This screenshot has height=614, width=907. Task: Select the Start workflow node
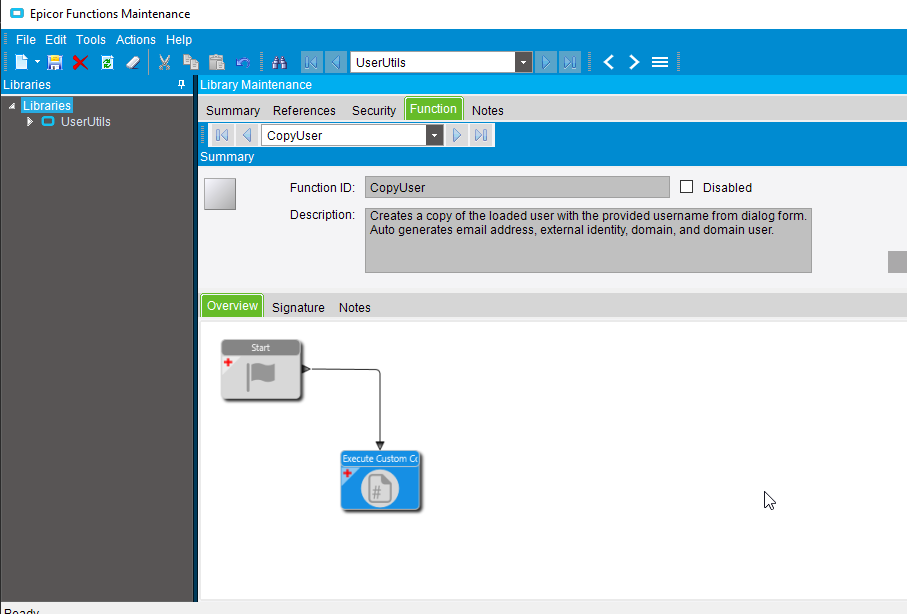pos(261,370)
